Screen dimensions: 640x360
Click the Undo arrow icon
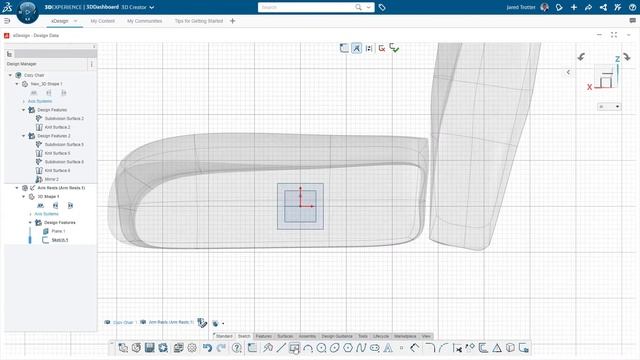(207, 348)
